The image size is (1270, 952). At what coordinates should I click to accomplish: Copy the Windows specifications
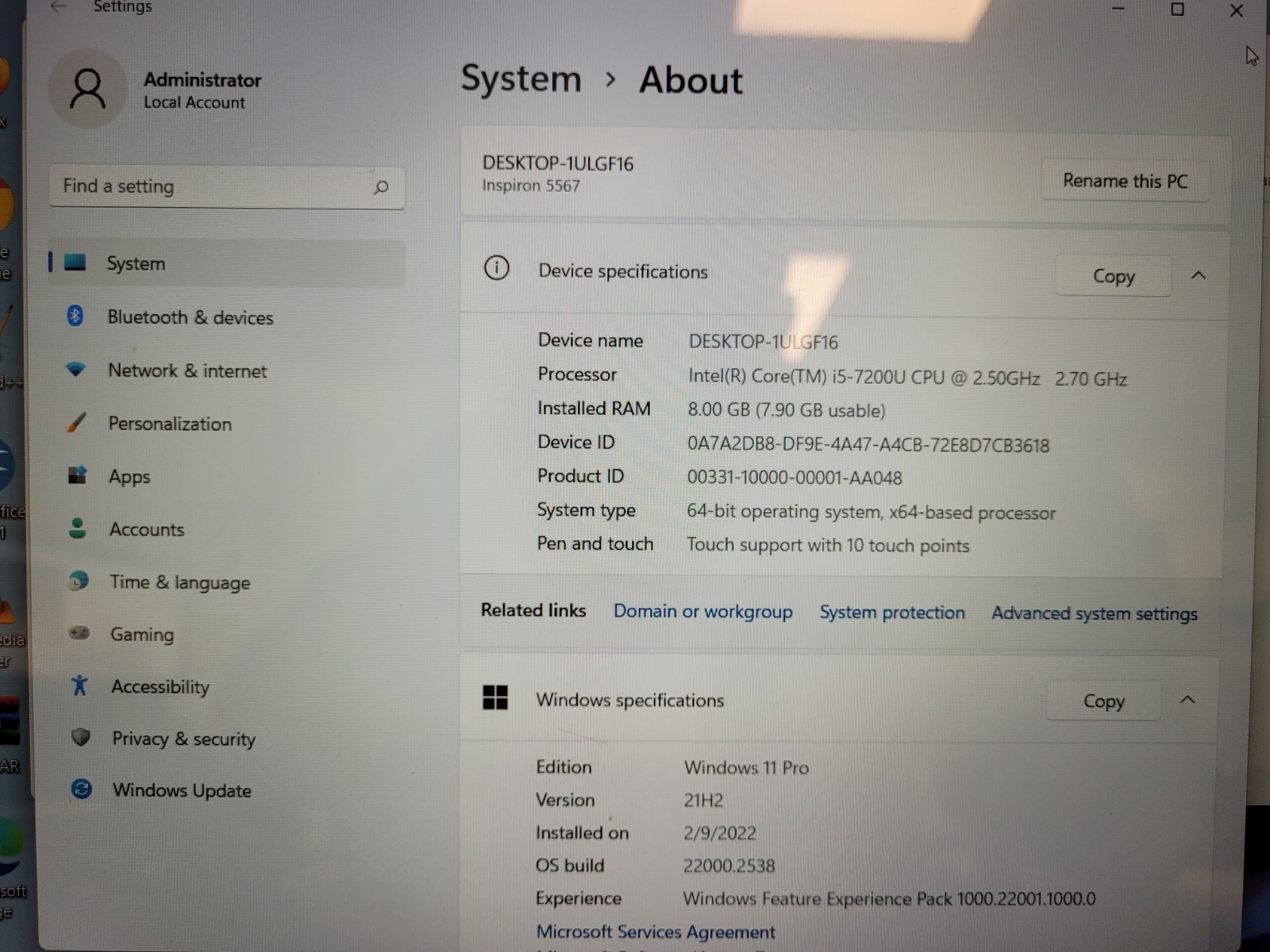(1104, 701)
